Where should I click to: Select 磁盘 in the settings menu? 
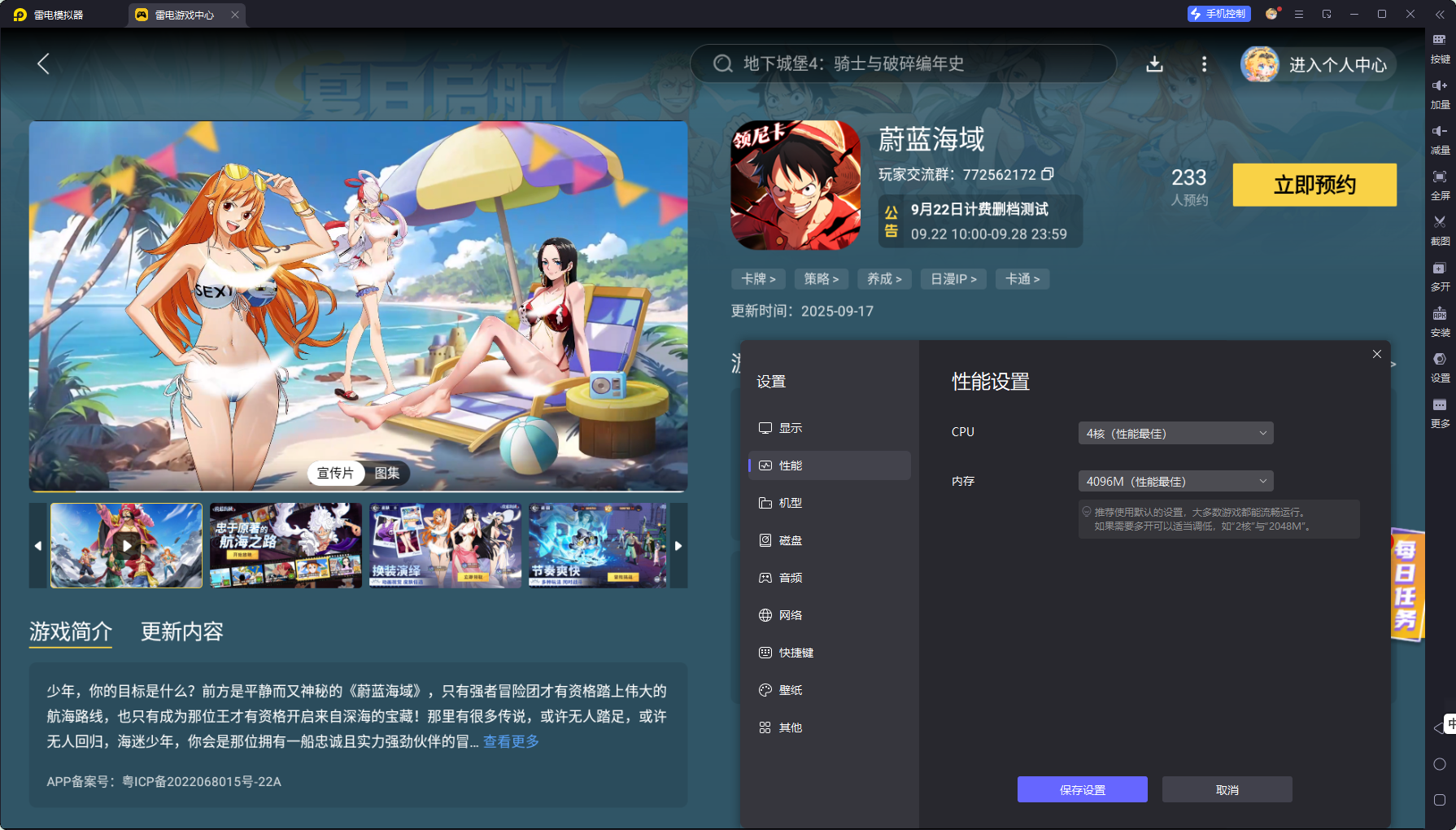coord(830,540)
